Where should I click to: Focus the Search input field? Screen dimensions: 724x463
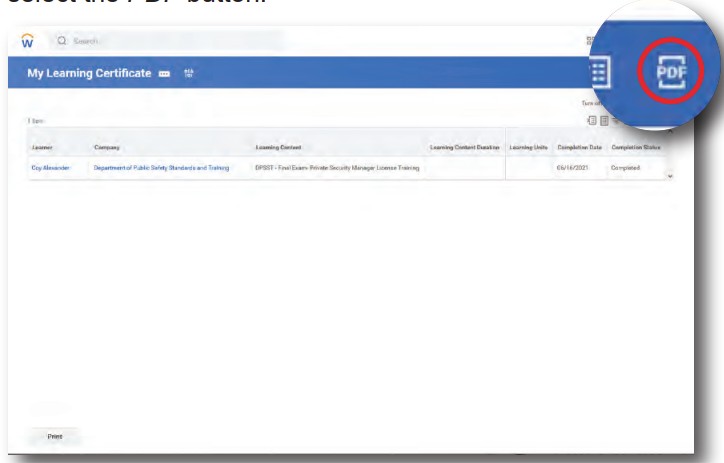[166, 41]
